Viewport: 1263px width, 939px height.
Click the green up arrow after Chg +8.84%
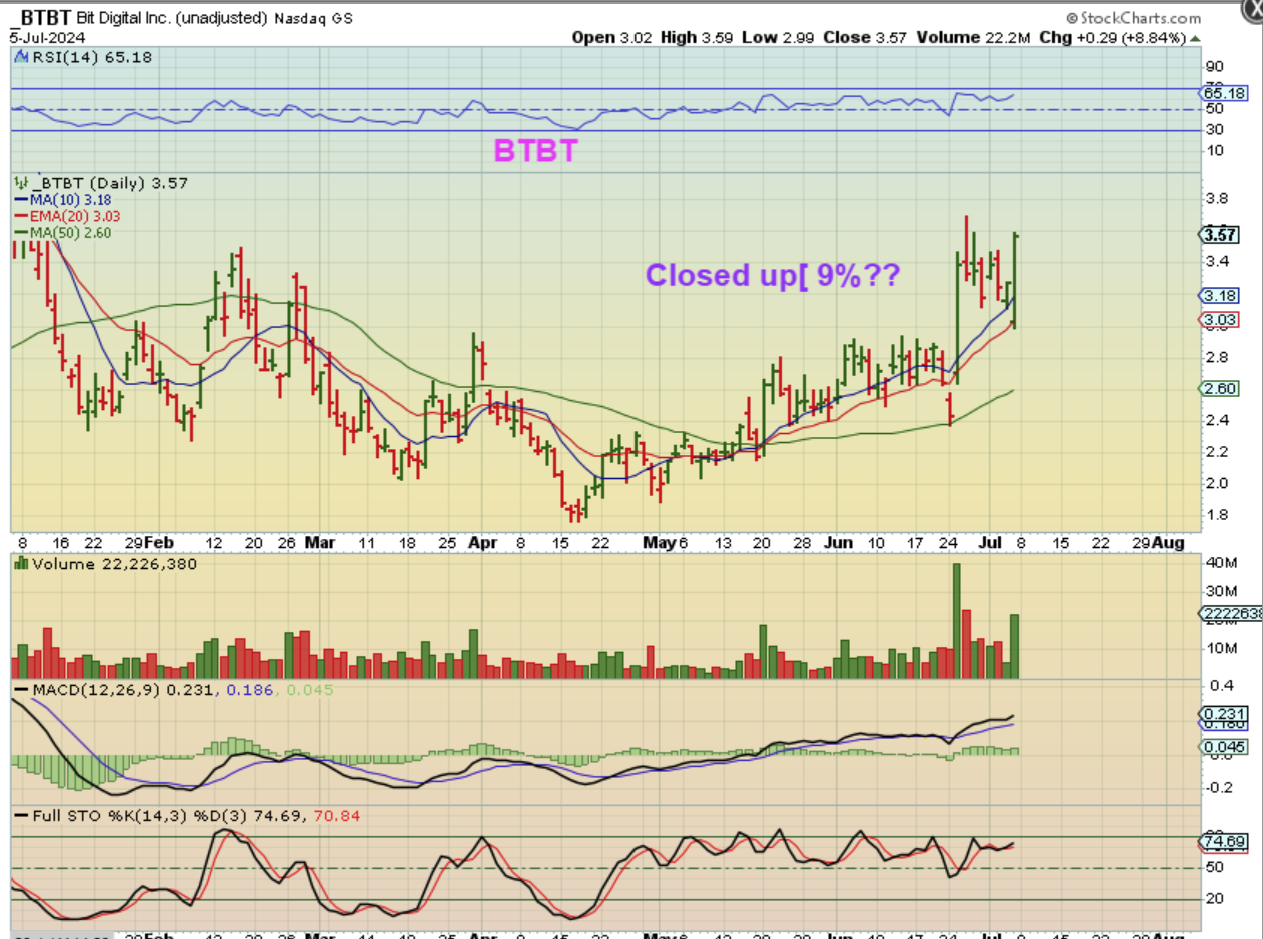tap(1193, 38)
